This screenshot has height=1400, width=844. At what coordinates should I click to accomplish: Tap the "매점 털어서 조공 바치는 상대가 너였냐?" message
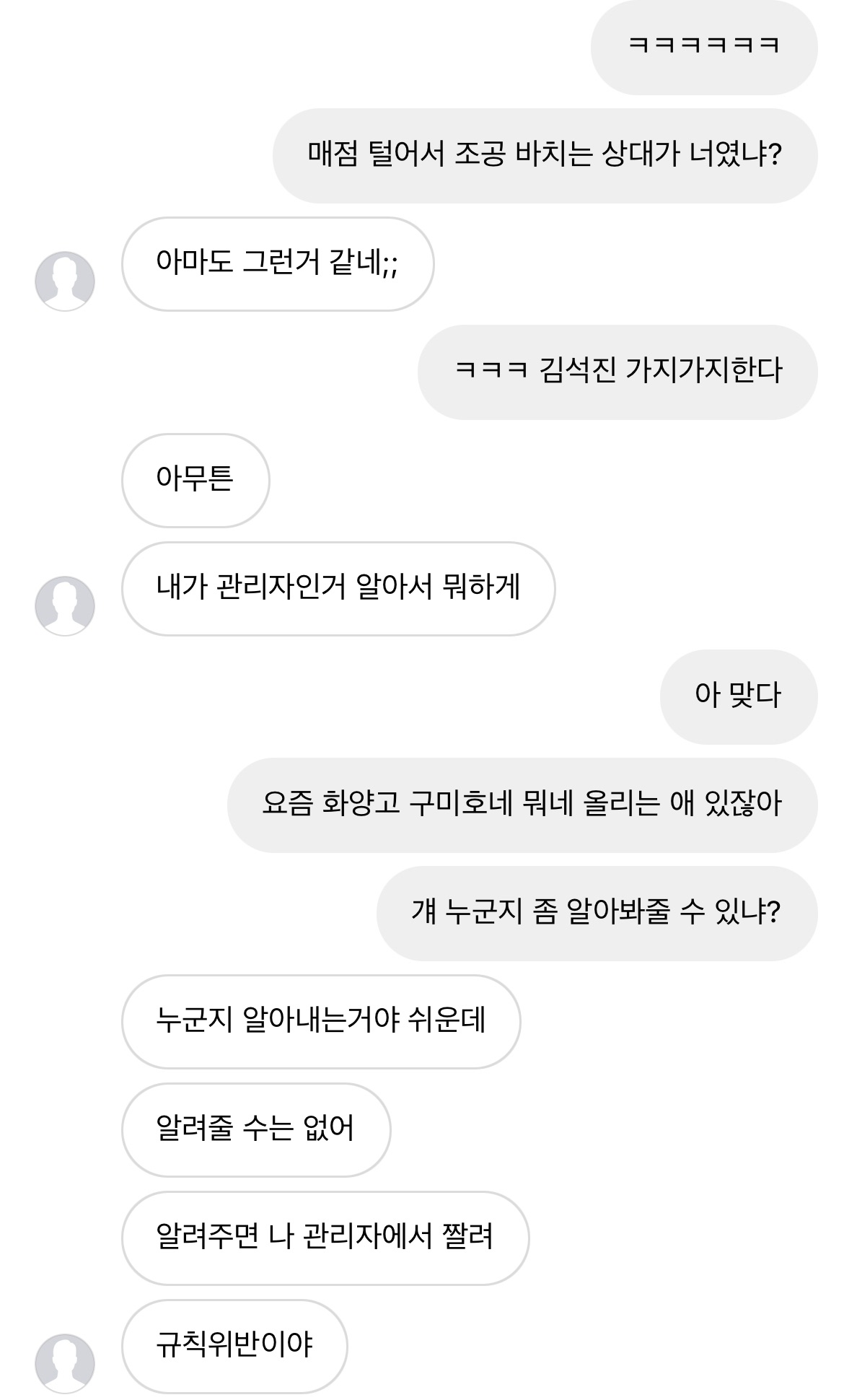[x=545, y=155]
